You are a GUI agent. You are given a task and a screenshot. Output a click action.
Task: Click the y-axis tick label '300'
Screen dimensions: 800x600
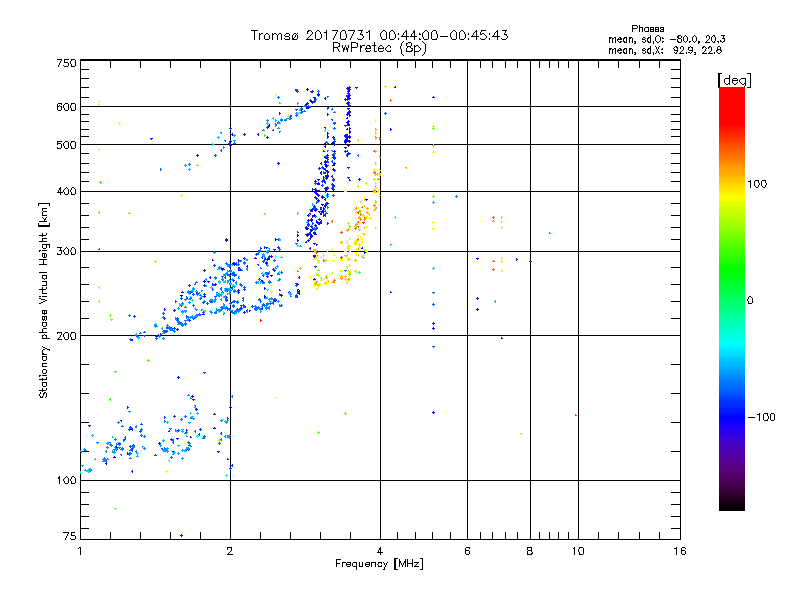pyautogui.click(x=66, y=252)
